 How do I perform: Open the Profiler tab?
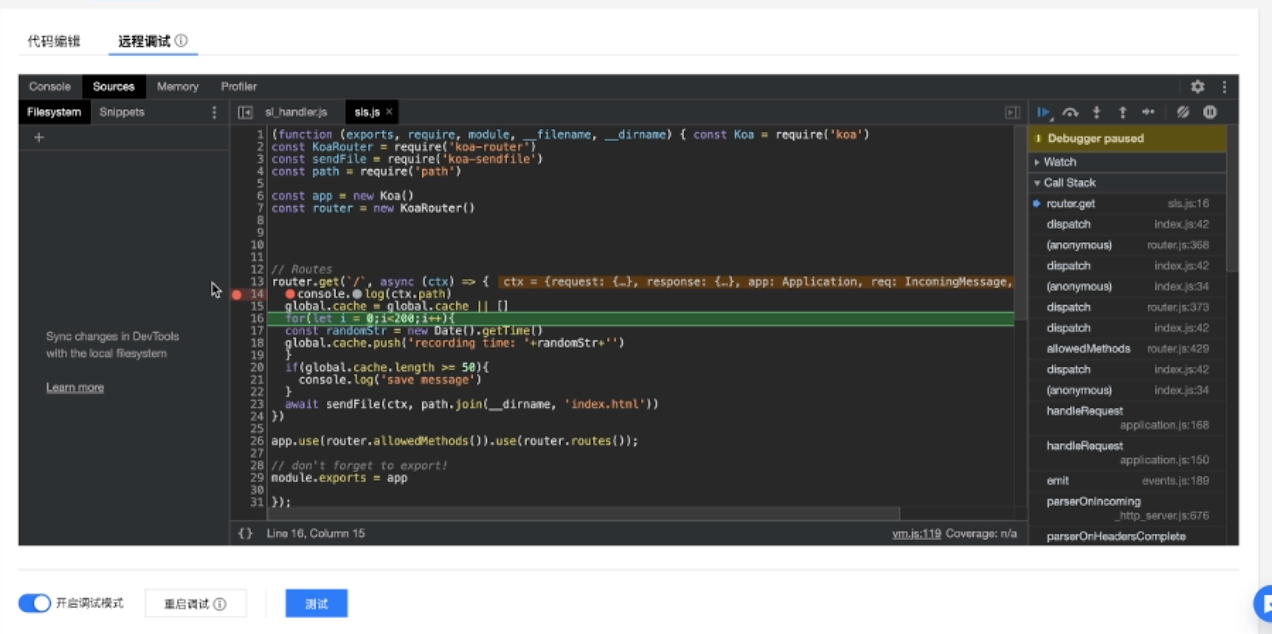pyautogui.click(x=239, y=87)
